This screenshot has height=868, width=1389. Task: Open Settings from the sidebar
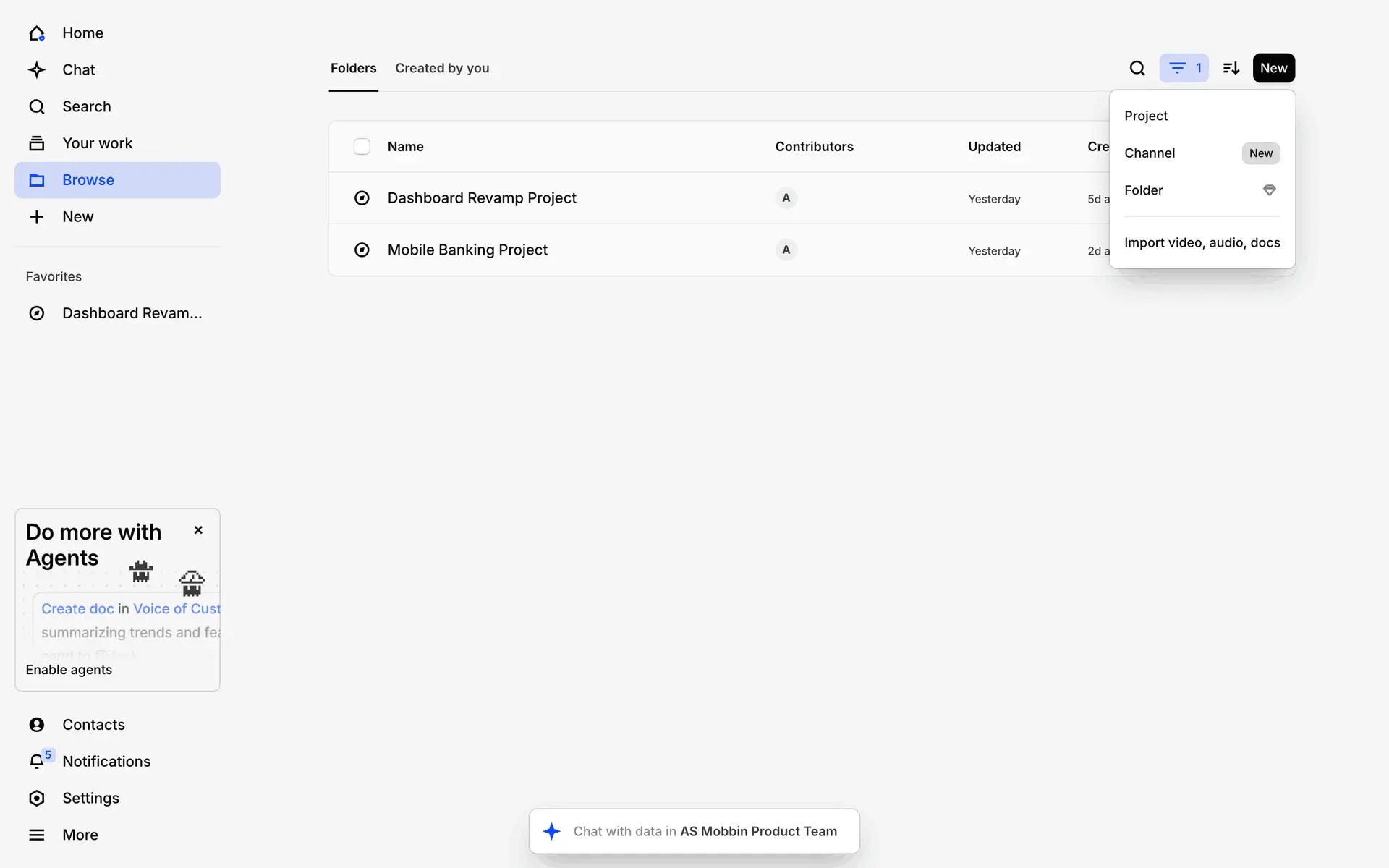tap(90, 798)
